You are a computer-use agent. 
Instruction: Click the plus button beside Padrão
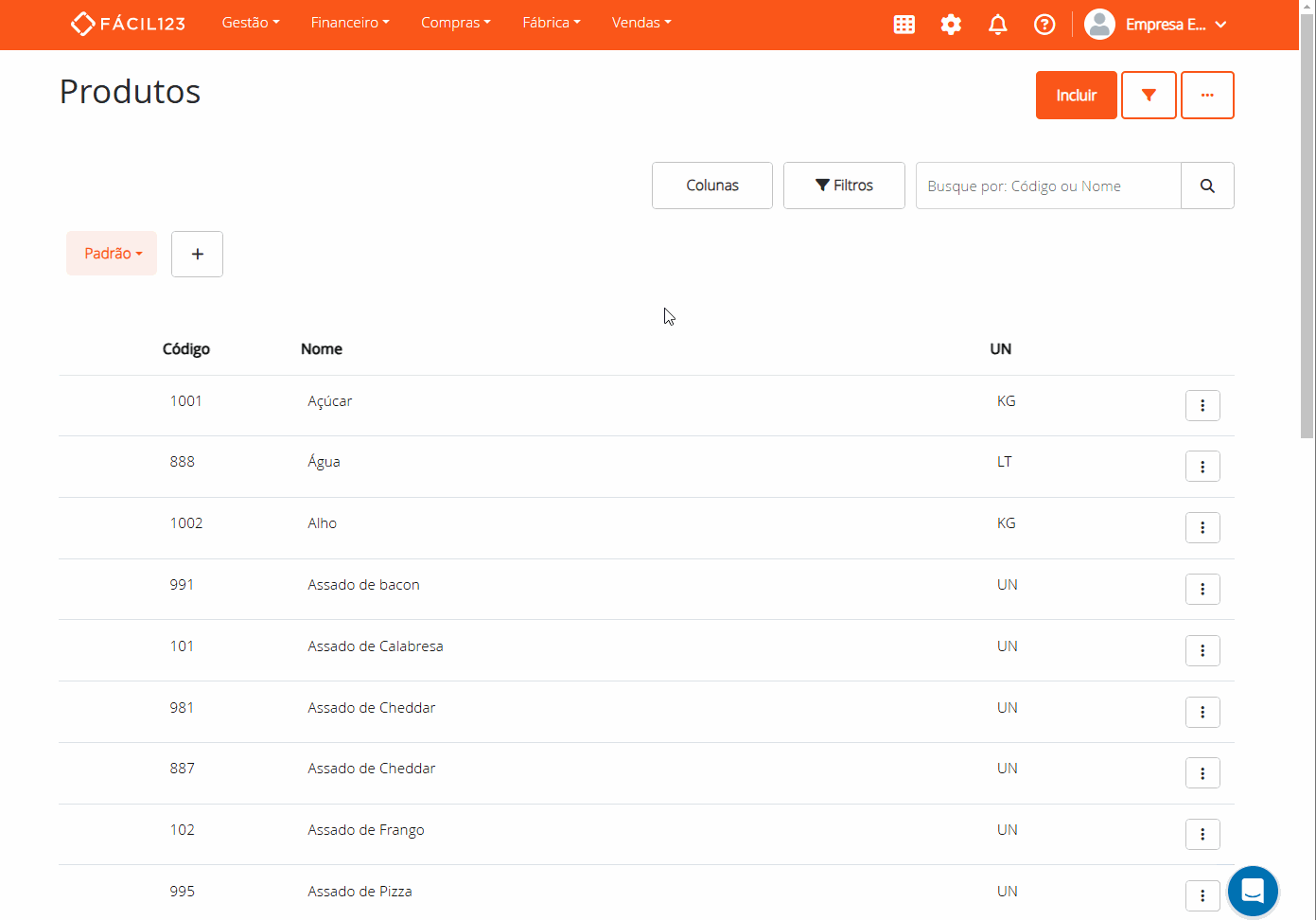(x=197, y=254)
